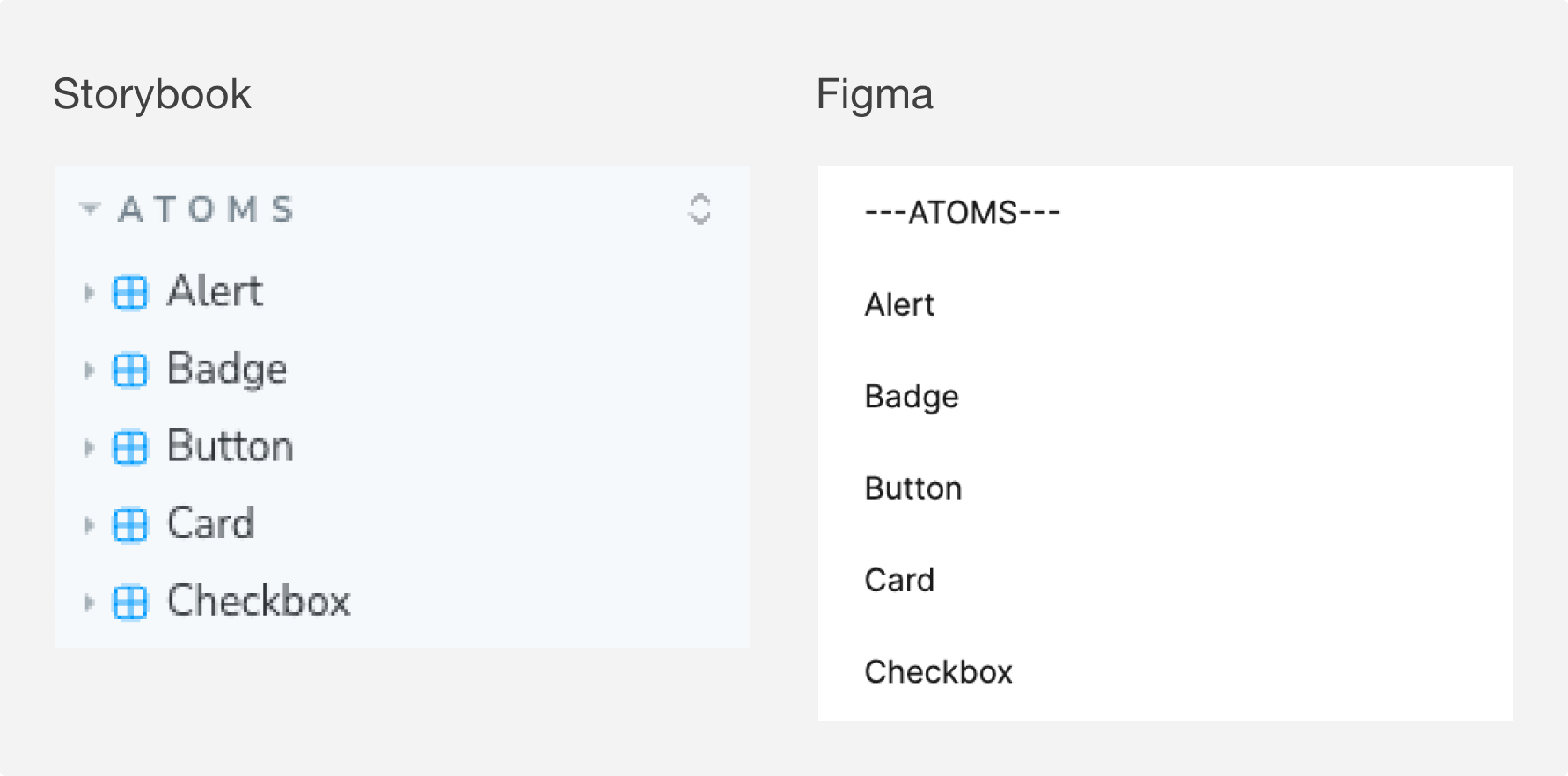Open the Button page in Figma list

913,488
